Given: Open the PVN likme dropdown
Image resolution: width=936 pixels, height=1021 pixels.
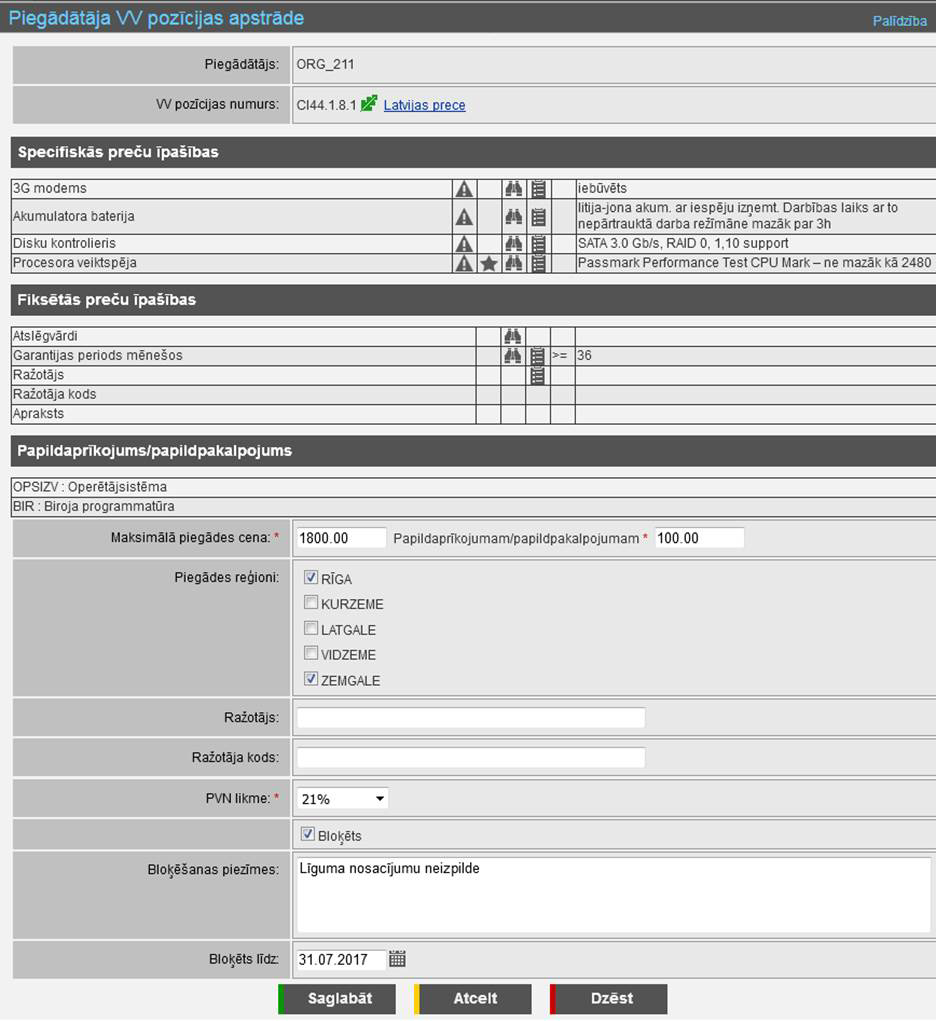Looking at the screenshot, I should [x=343, y=799].
